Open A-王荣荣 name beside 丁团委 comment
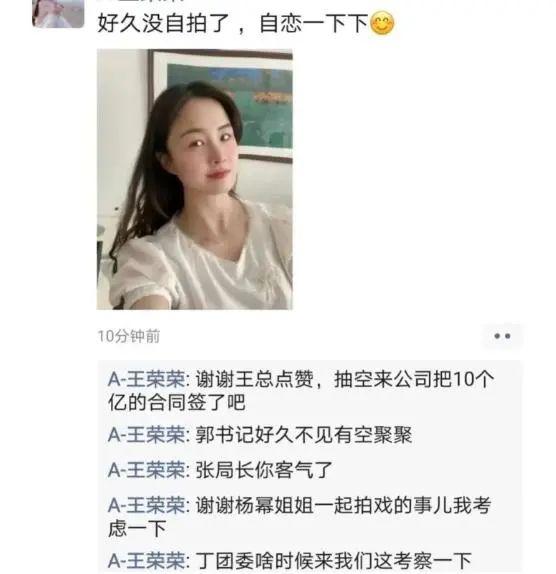Viewport: 556px width, 574px height. (147, 561)
